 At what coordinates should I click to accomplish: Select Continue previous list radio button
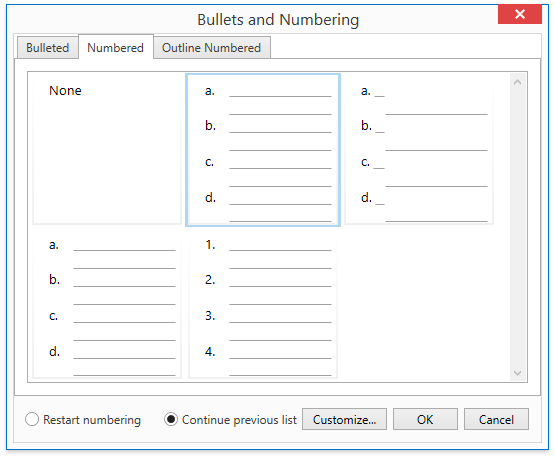click(171, 419)
